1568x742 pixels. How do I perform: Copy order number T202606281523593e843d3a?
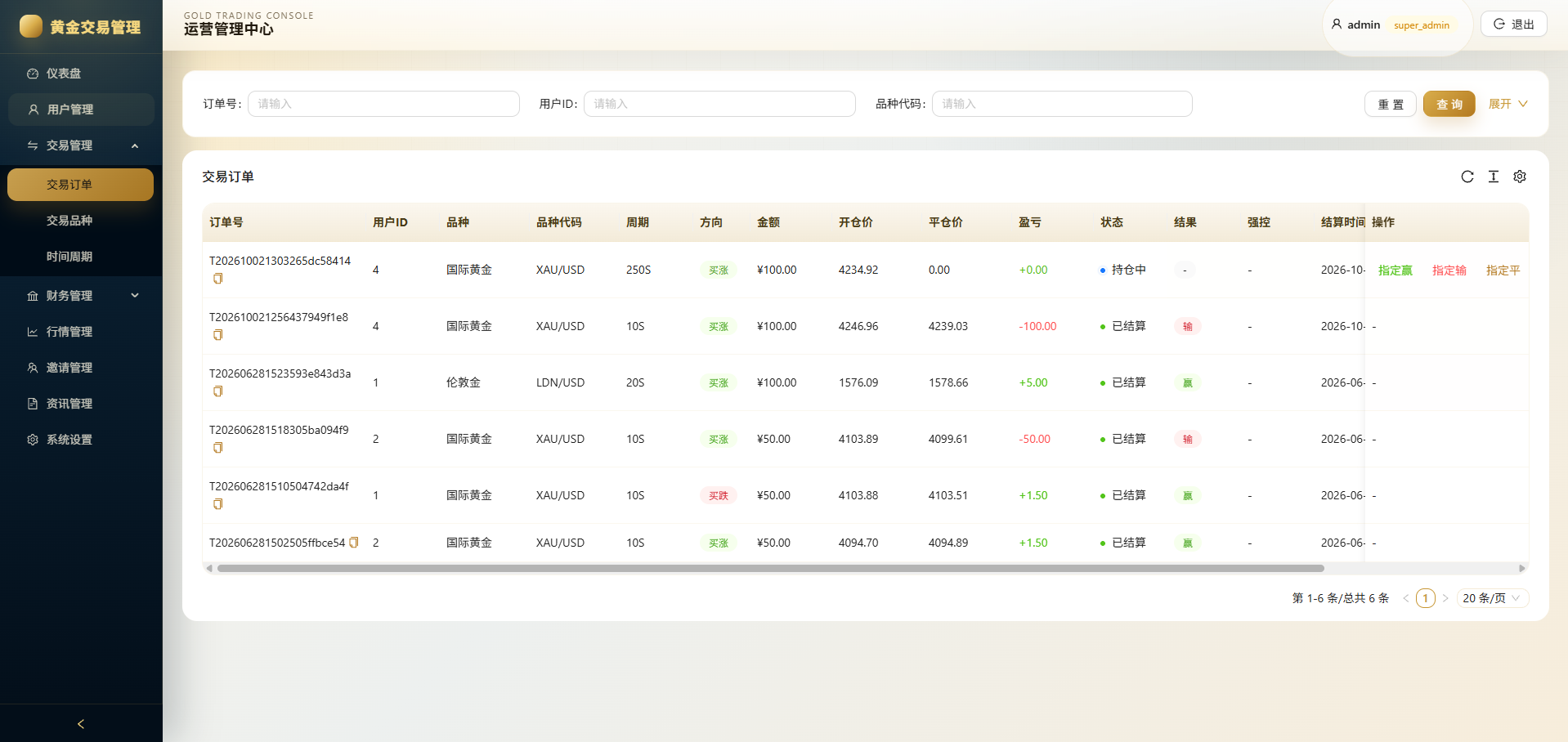tap(217, 391)
